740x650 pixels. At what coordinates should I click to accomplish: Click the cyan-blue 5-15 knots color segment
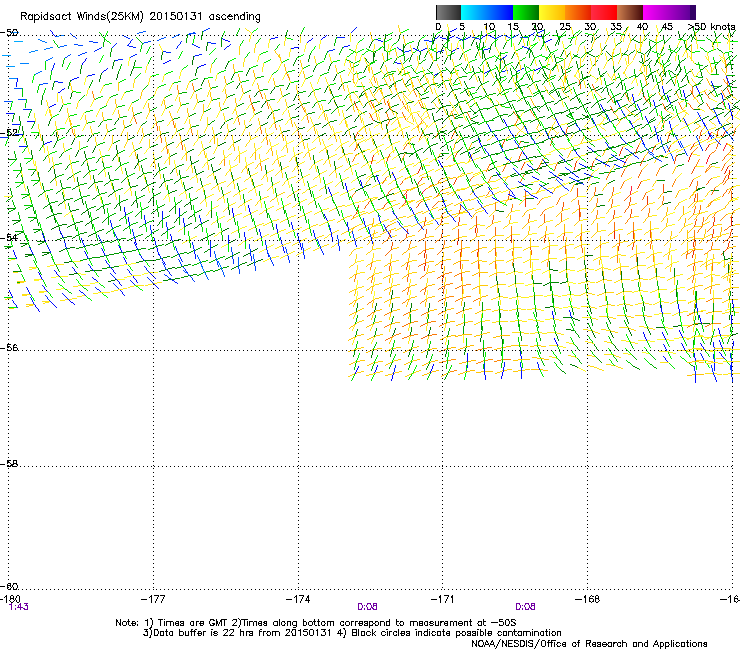click(487, 12)
